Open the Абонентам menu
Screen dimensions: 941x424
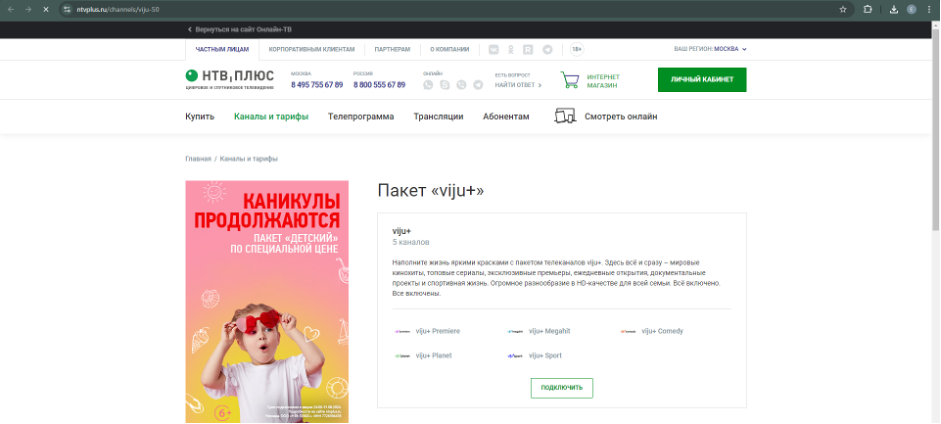(x=506, y=116)
